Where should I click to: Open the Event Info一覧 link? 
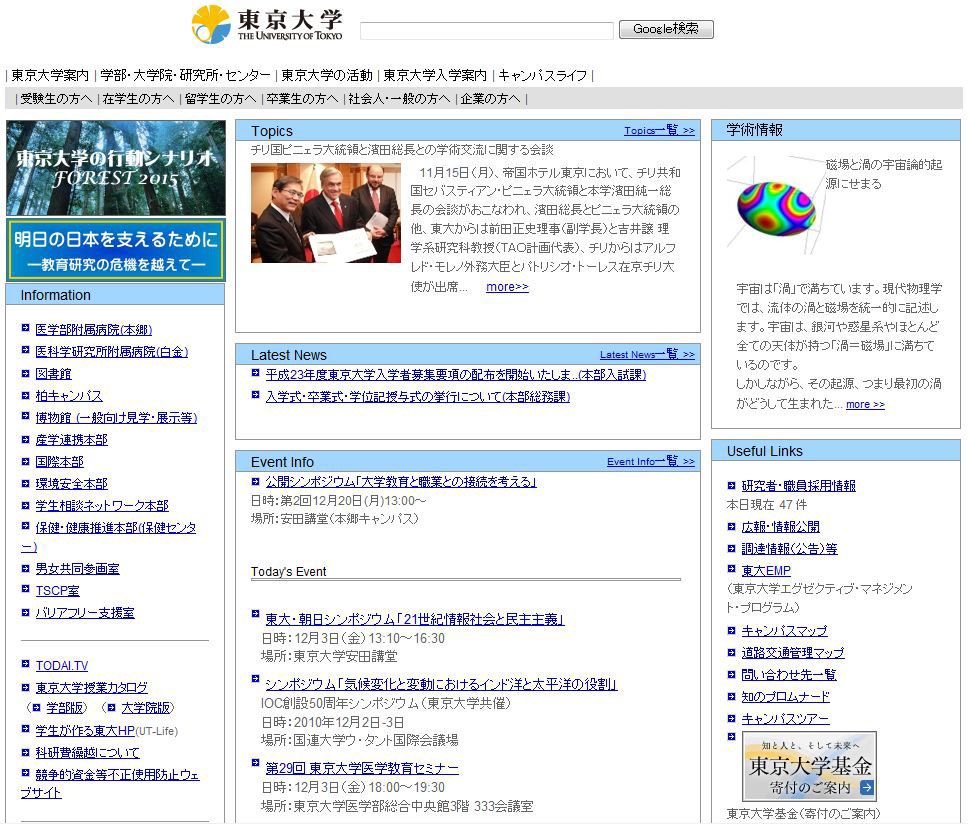point(650,462)
